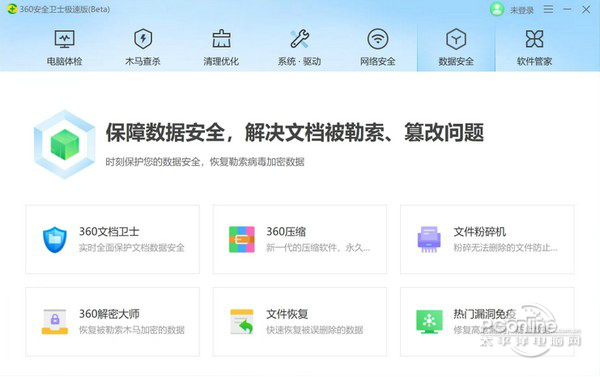Click the 360 logo in title bar
This screenshot has width=600, height=377.
12,9
